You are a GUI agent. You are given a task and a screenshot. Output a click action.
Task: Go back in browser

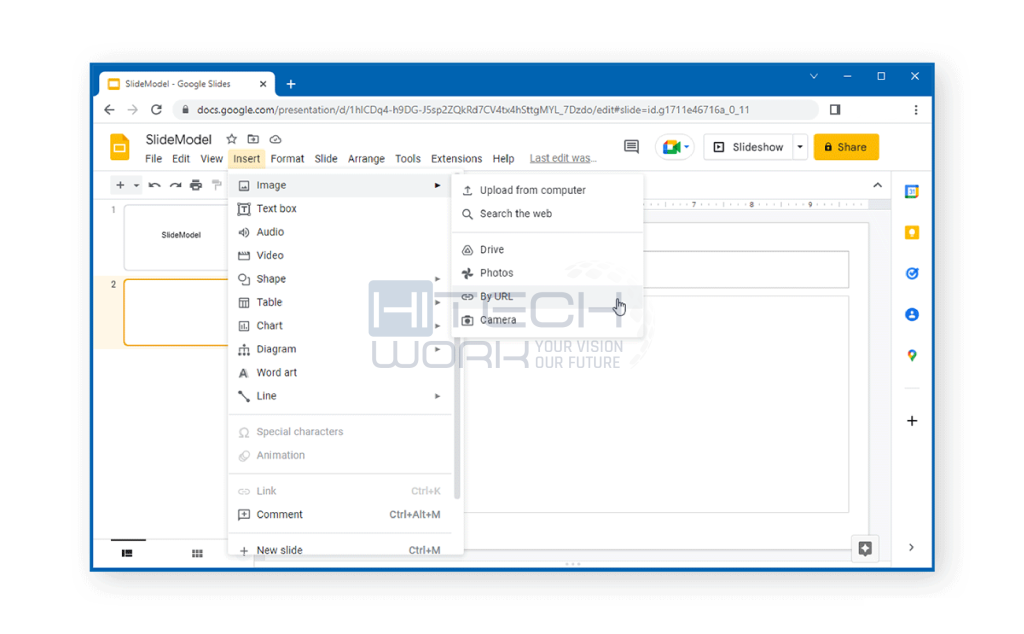[109, 110]
